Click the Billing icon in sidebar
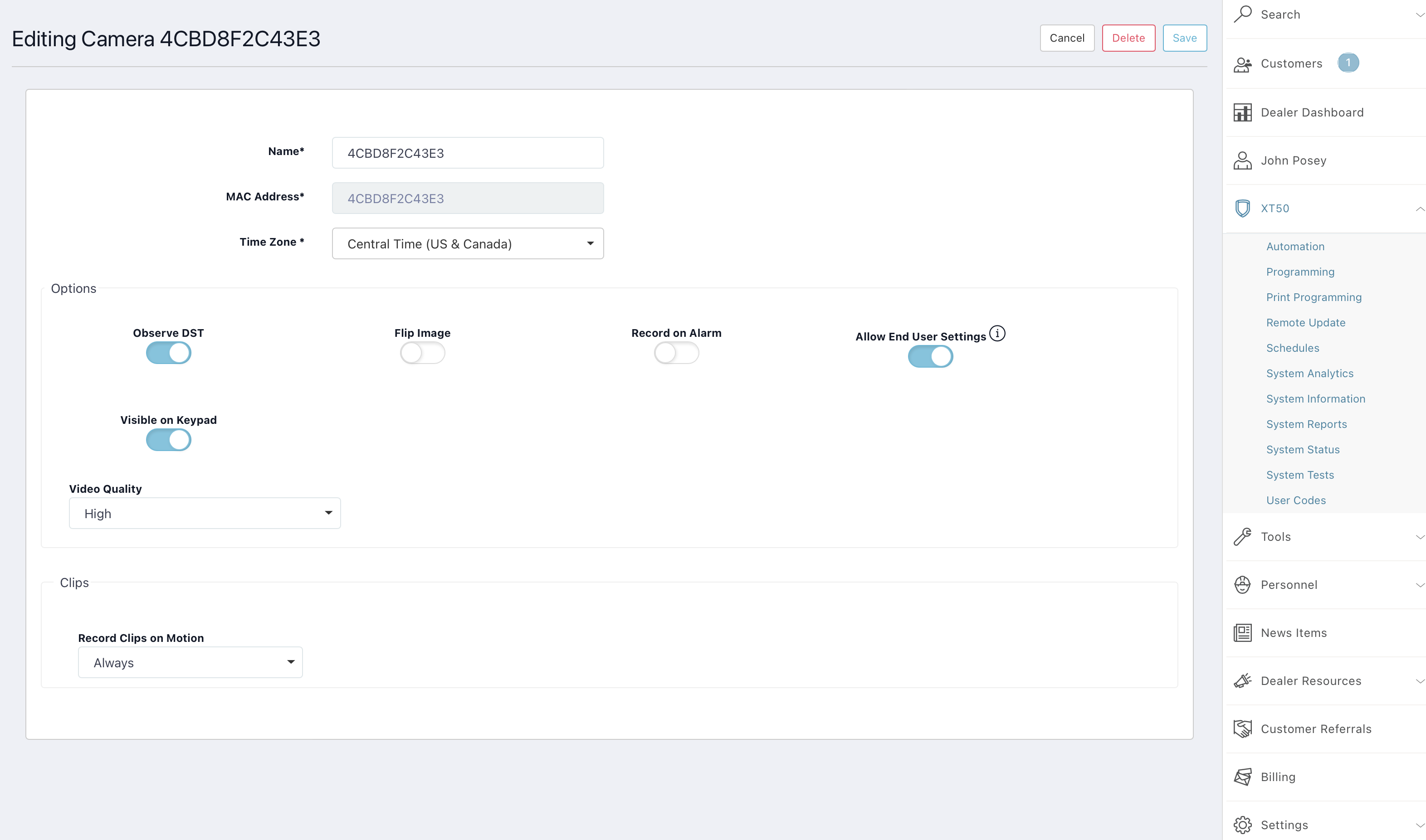 pos(1242,777)
